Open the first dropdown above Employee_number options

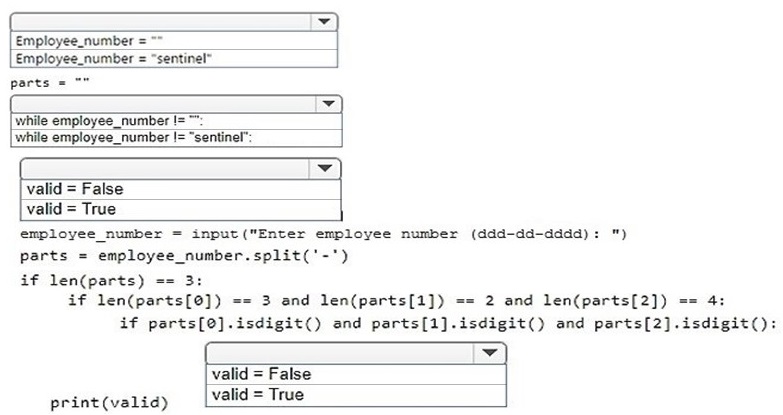click(x=322, y=22)
